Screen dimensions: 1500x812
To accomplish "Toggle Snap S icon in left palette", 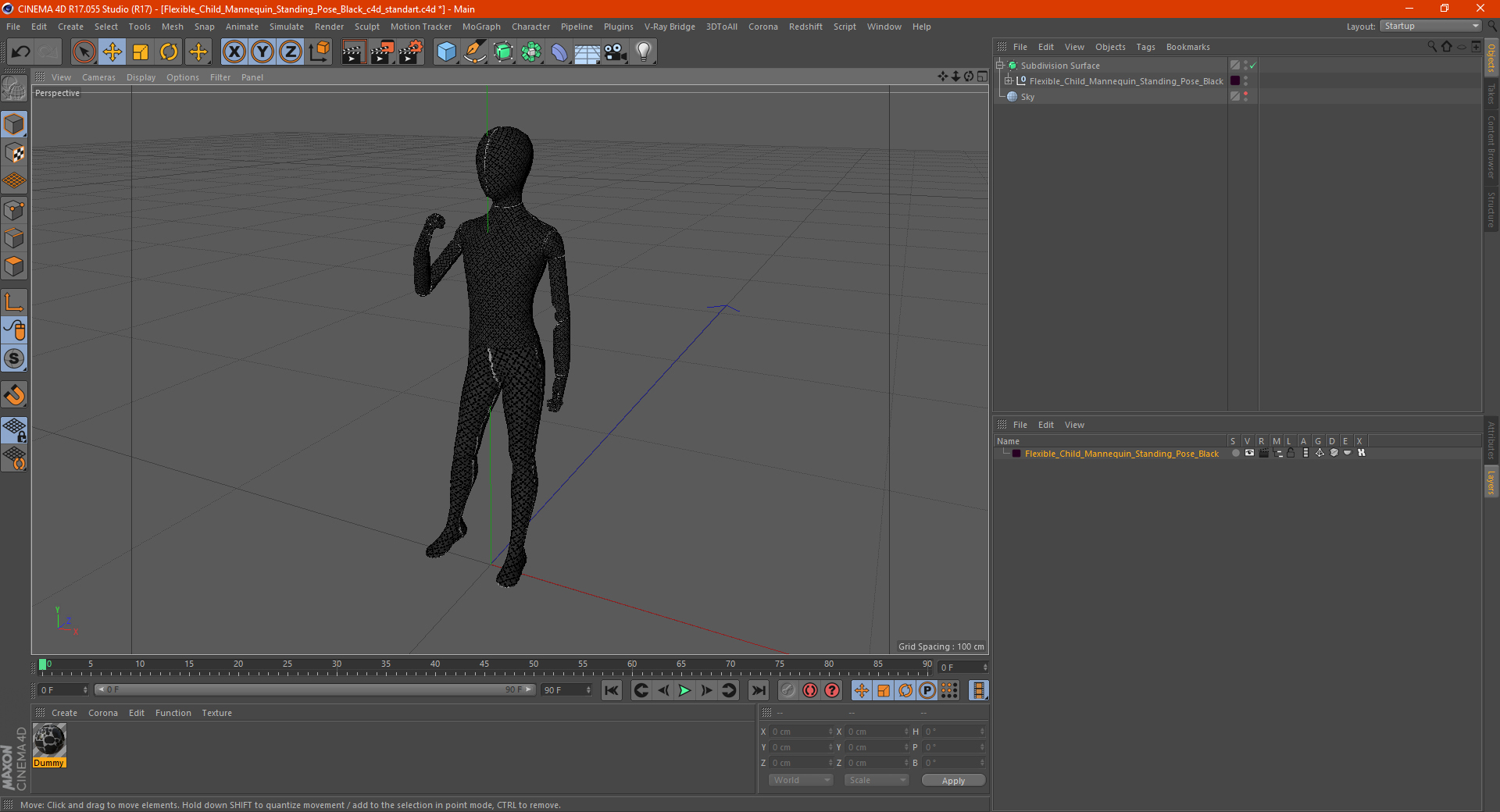I will click(x=14, y=358).
